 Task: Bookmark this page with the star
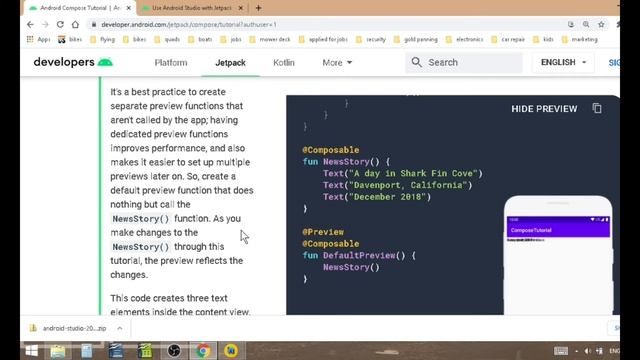601,24
